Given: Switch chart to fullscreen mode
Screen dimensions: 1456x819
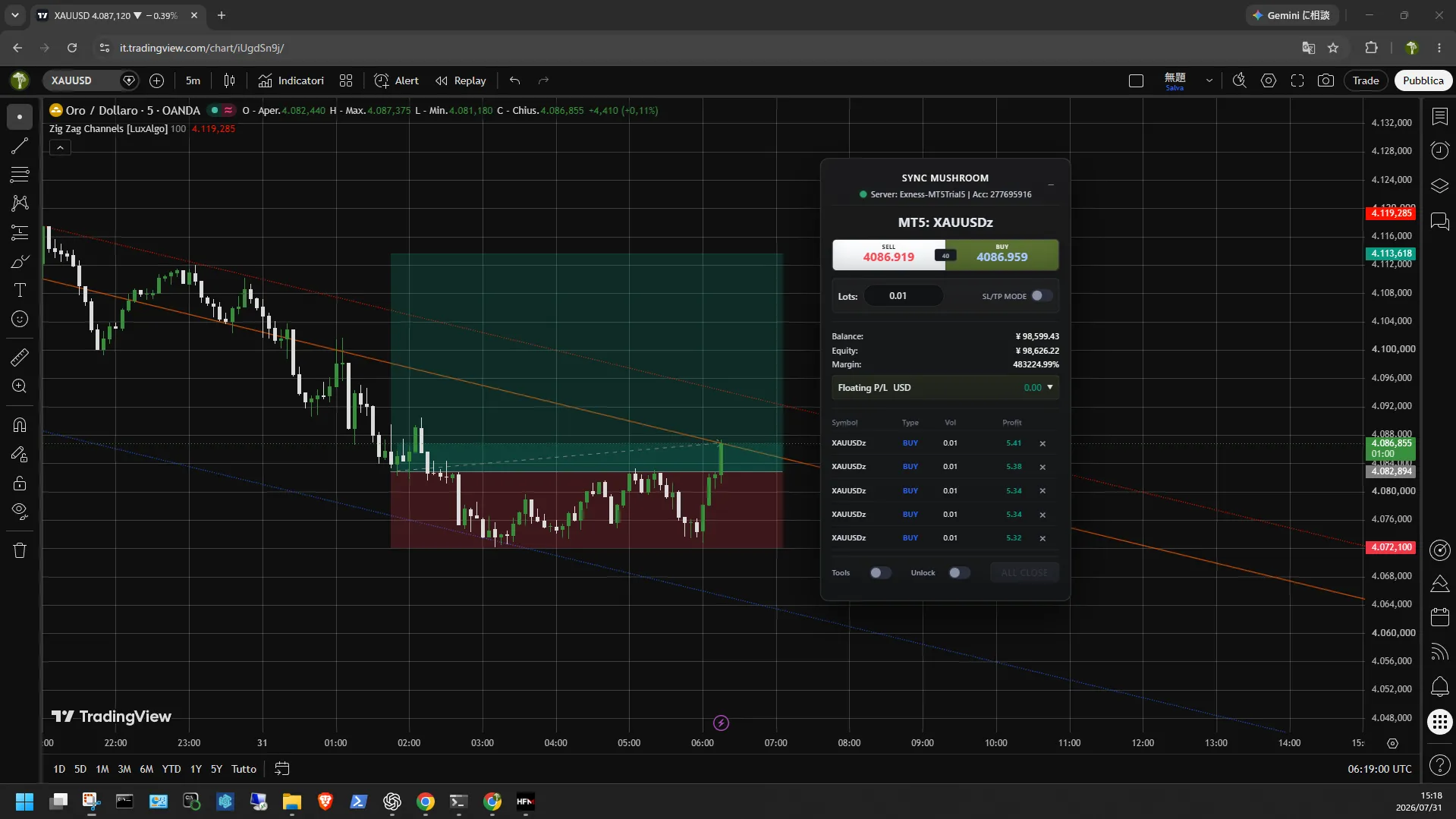Looking at the screenshot, I should tap(1297, 80).
